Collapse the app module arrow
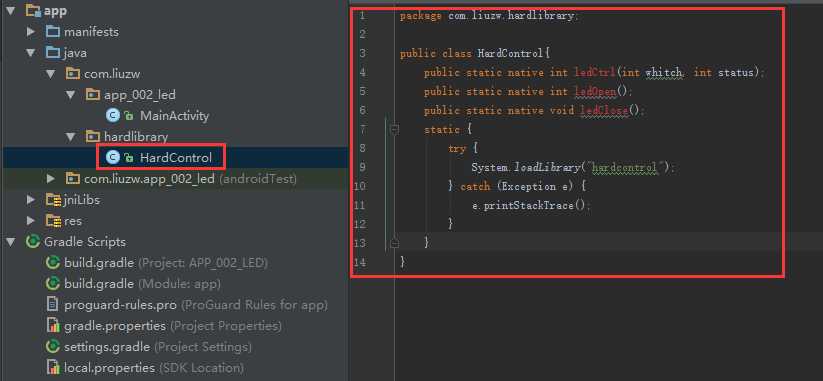Screen dimensions: 823x381 pos(11,11)
